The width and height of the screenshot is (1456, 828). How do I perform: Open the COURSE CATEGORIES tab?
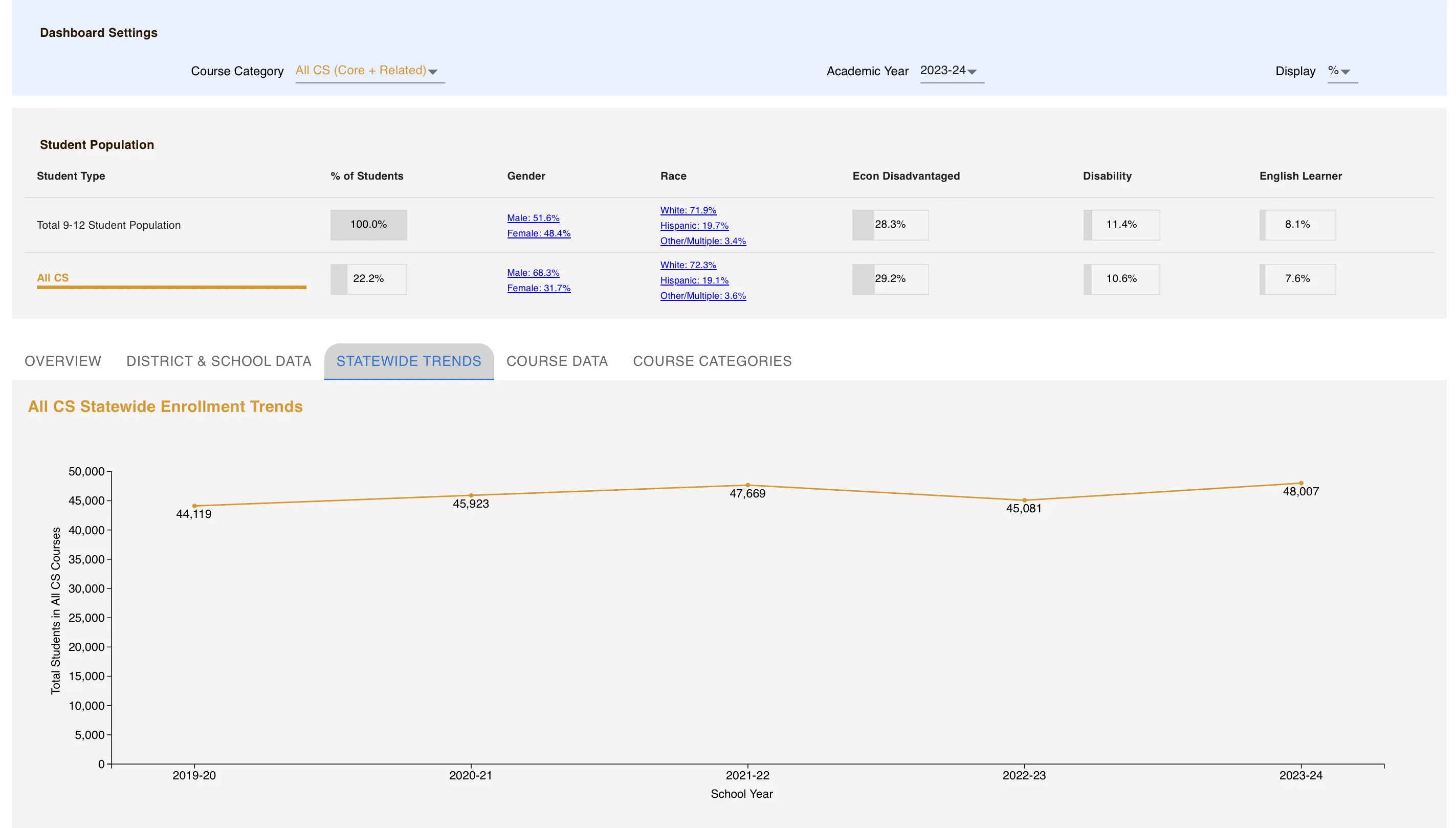click(712, 361)
